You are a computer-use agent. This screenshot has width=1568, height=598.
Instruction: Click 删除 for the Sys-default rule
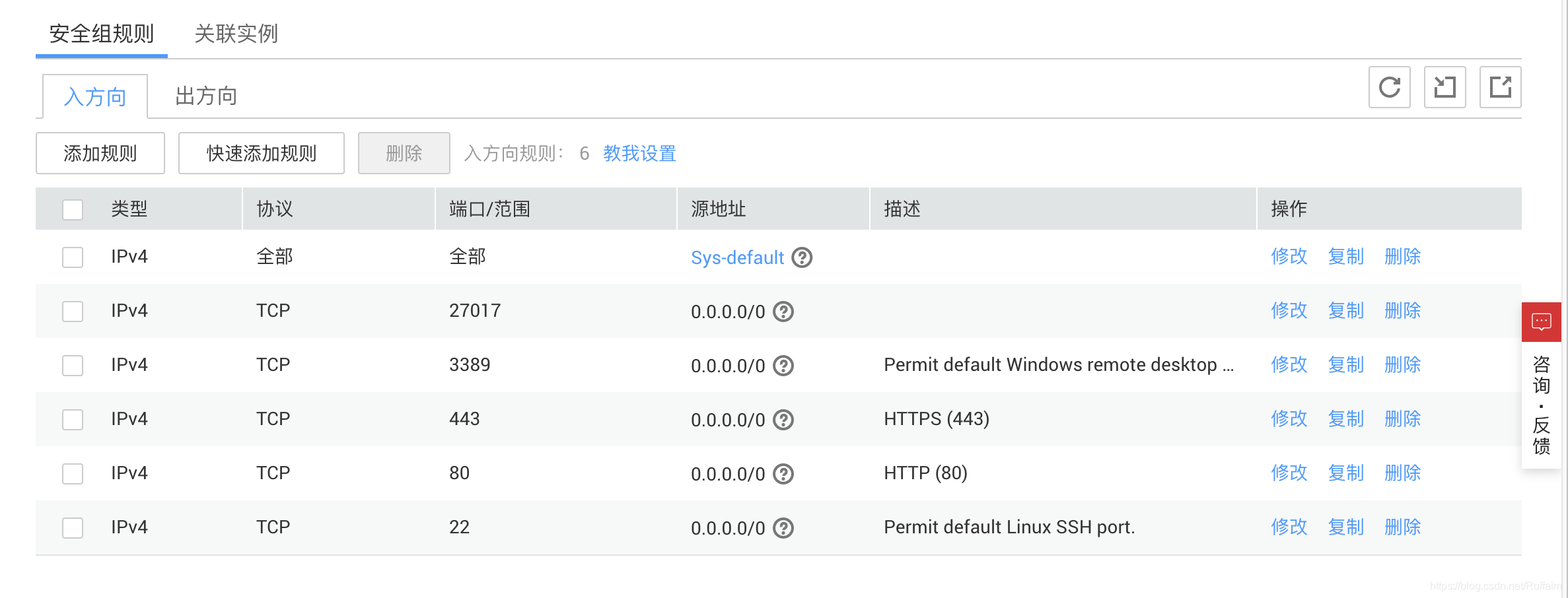pyautogui.click(x=1403, y=257)
